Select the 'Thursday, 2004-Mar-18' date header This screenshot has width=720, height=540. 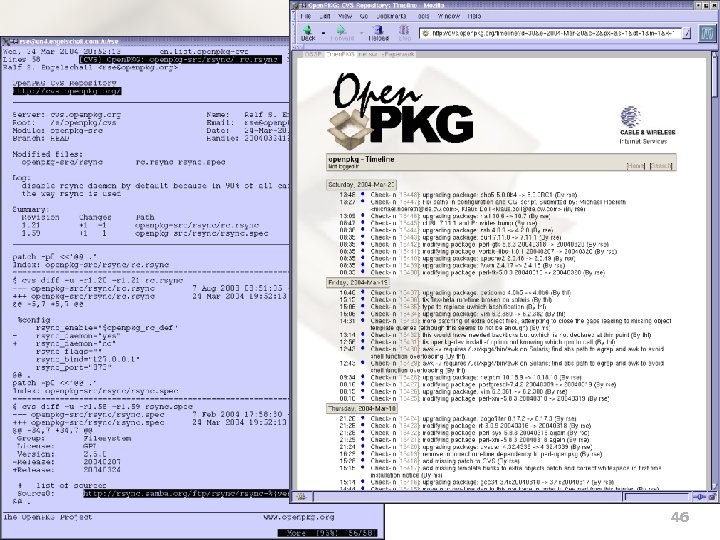pyautogui.click(x=362, y=409)
